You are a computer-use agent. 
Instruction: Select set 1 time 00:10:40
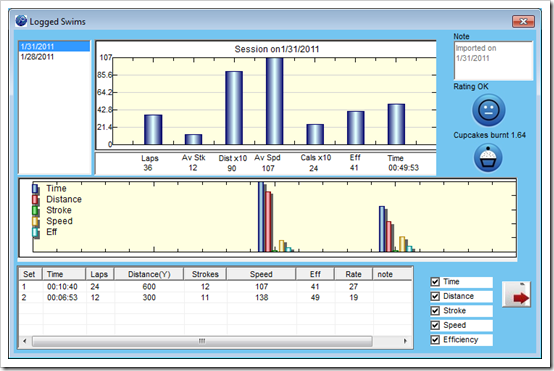(x=62, y=287)
